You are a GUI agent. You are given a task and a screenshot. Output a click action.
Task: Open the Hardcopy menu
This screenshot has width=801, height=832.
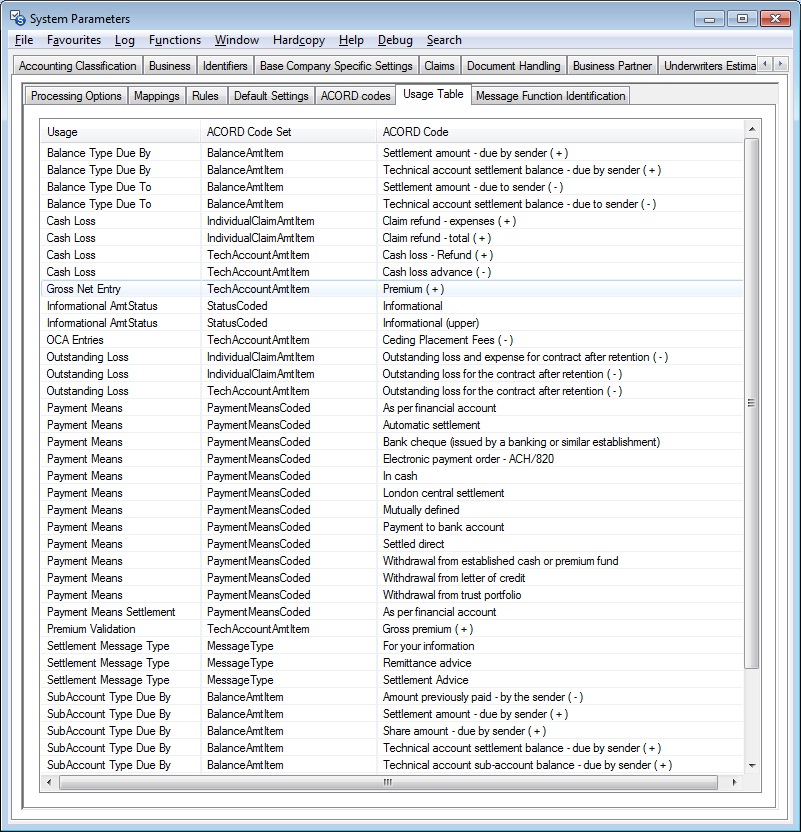pyautogui.click(x=298, y=40)
